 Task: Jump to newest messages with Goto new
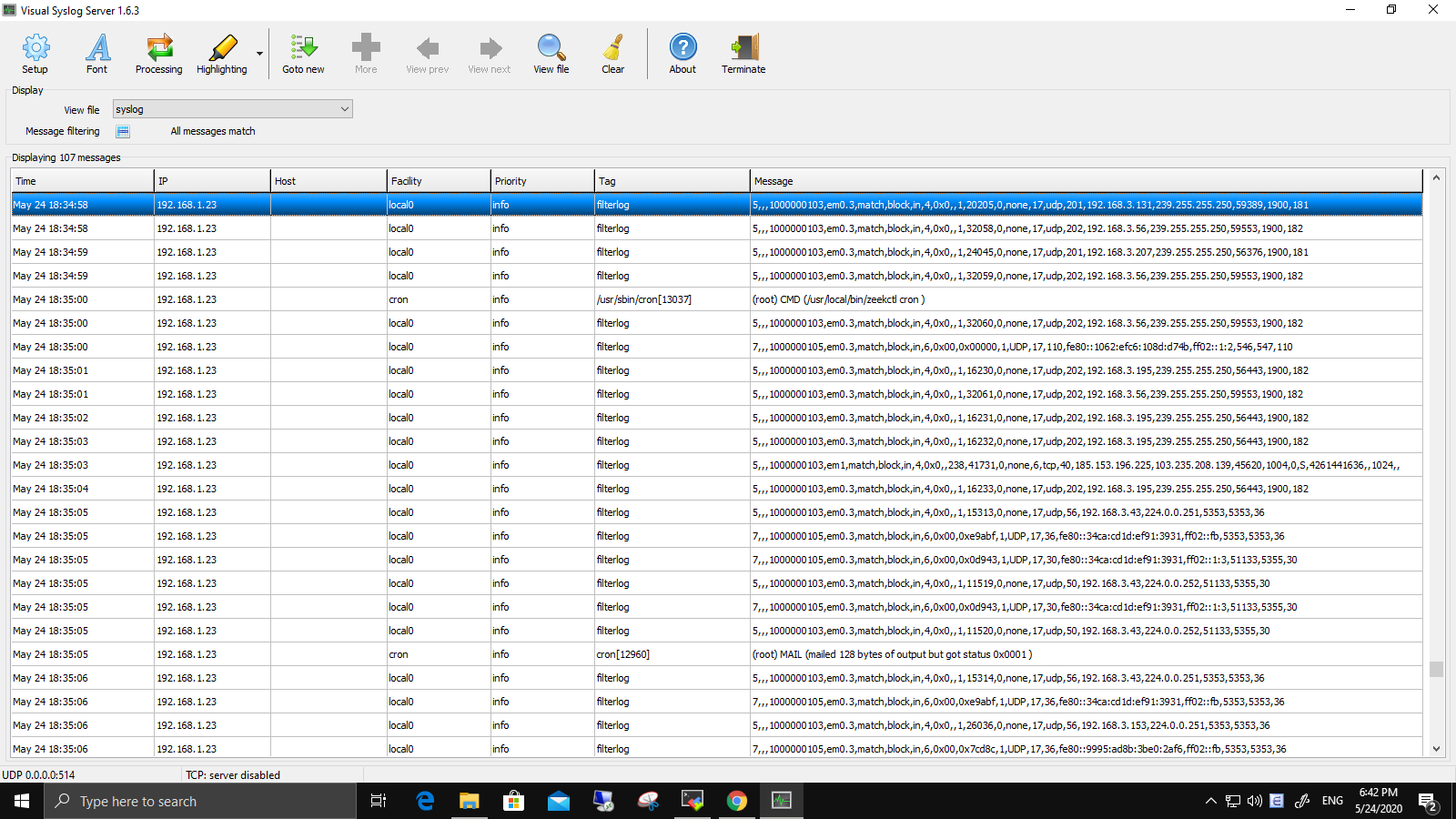[x=303, y=54]
